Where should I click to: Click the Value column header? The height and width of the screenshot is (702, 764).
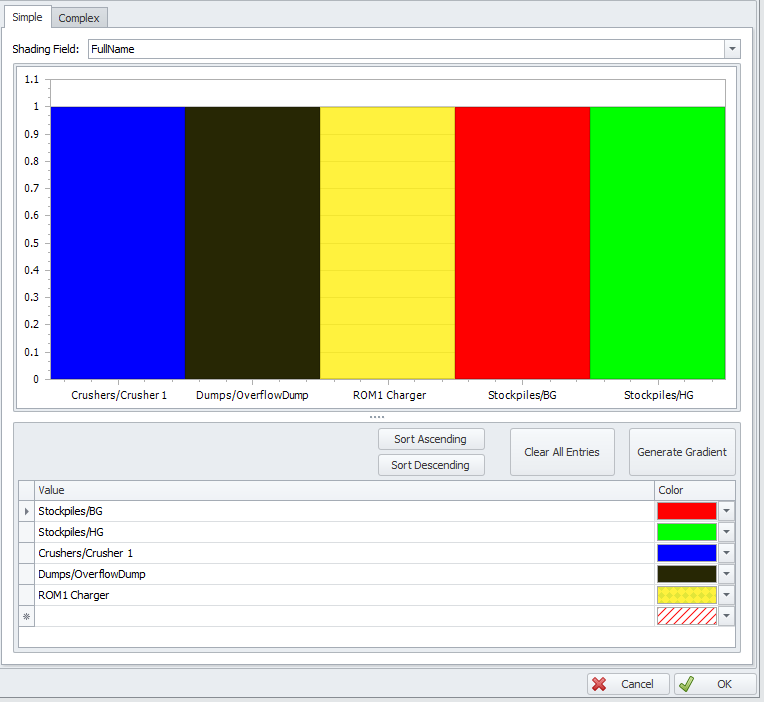click(x=344, y=490)
